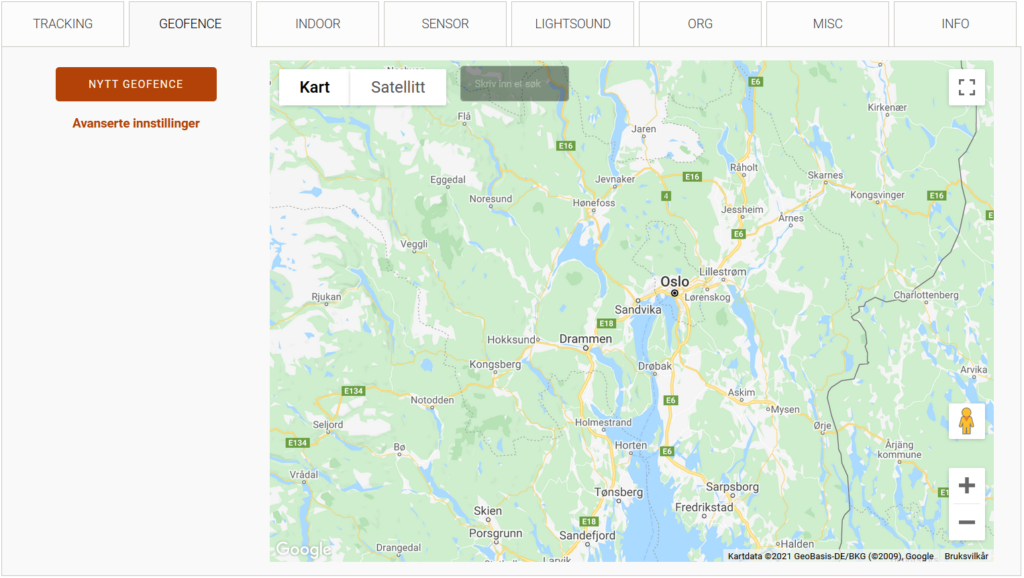
Task: Click the Råholt label on map
Action: [744, 167]
